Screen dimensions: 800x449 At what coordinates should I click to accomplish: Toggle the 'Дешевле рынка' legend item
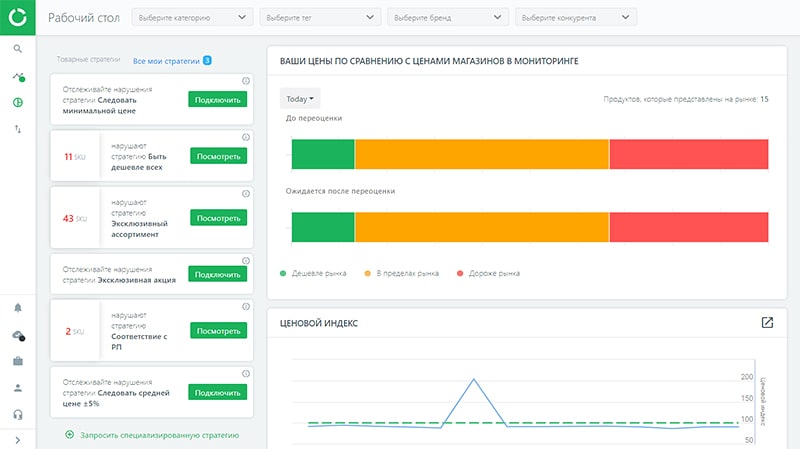click(313, 273)
